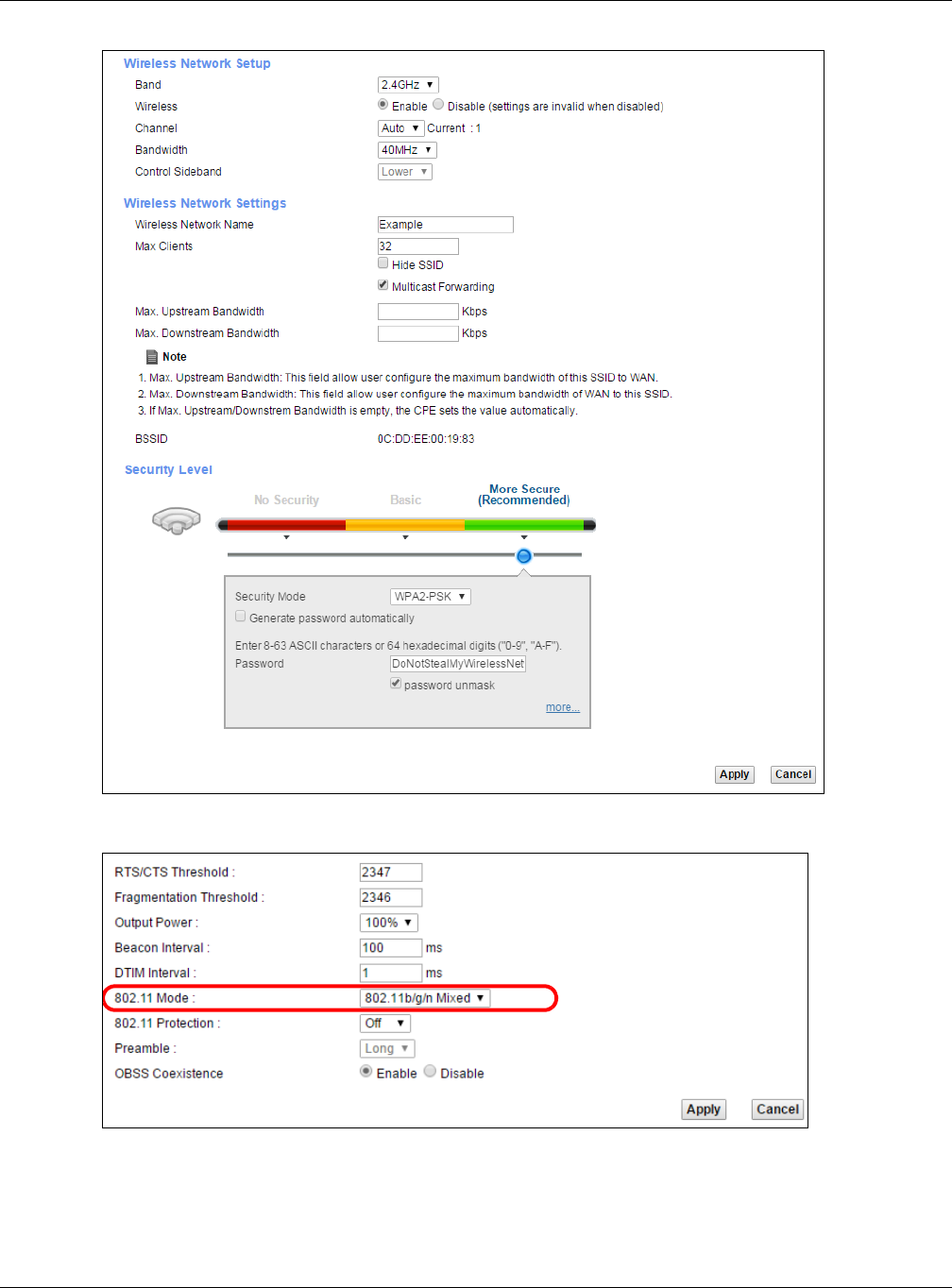Click Cancel in advanced settings panel

point(778,1110)
